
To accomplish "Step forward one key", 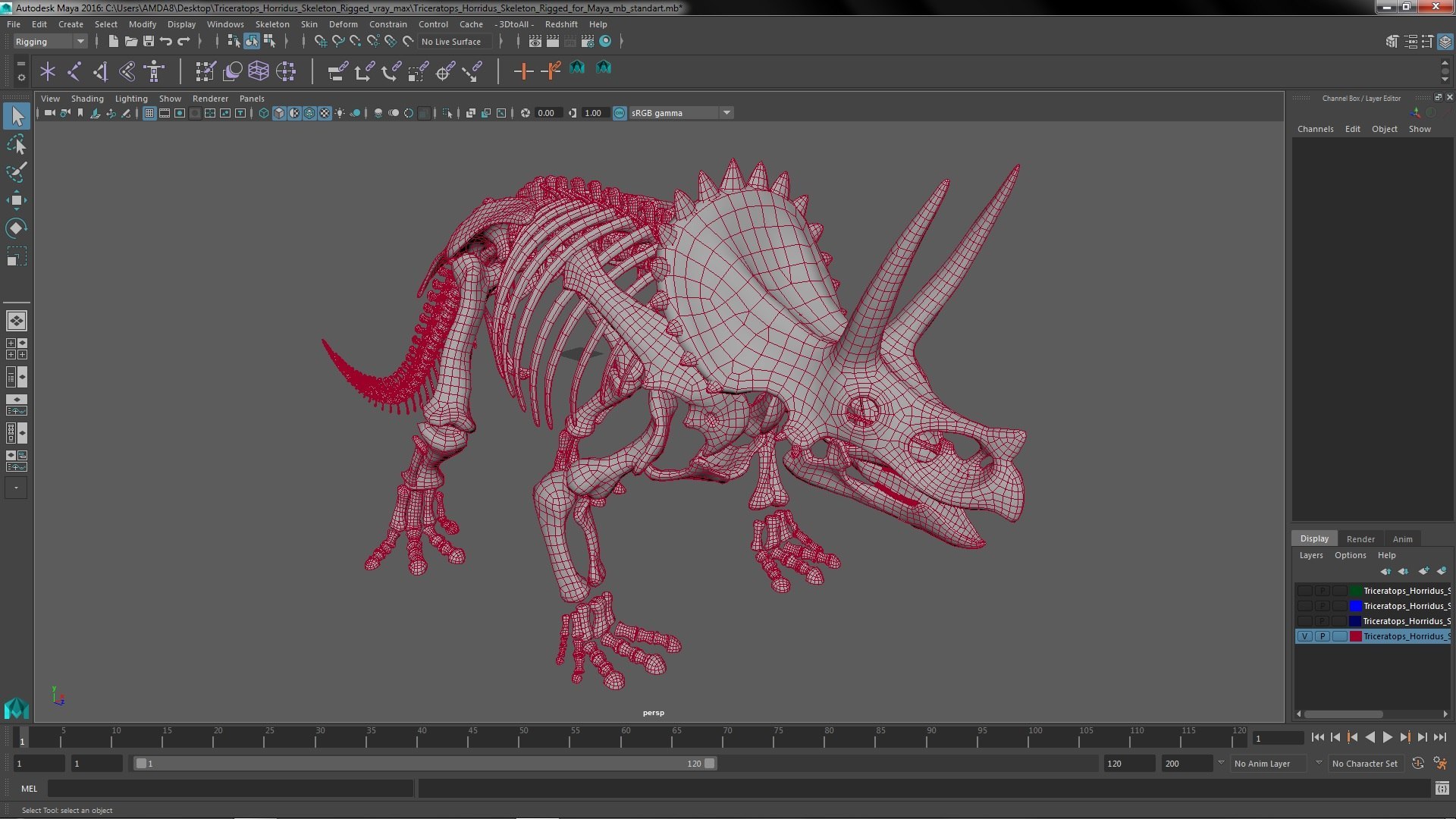I will click(x=1404, y=737).
